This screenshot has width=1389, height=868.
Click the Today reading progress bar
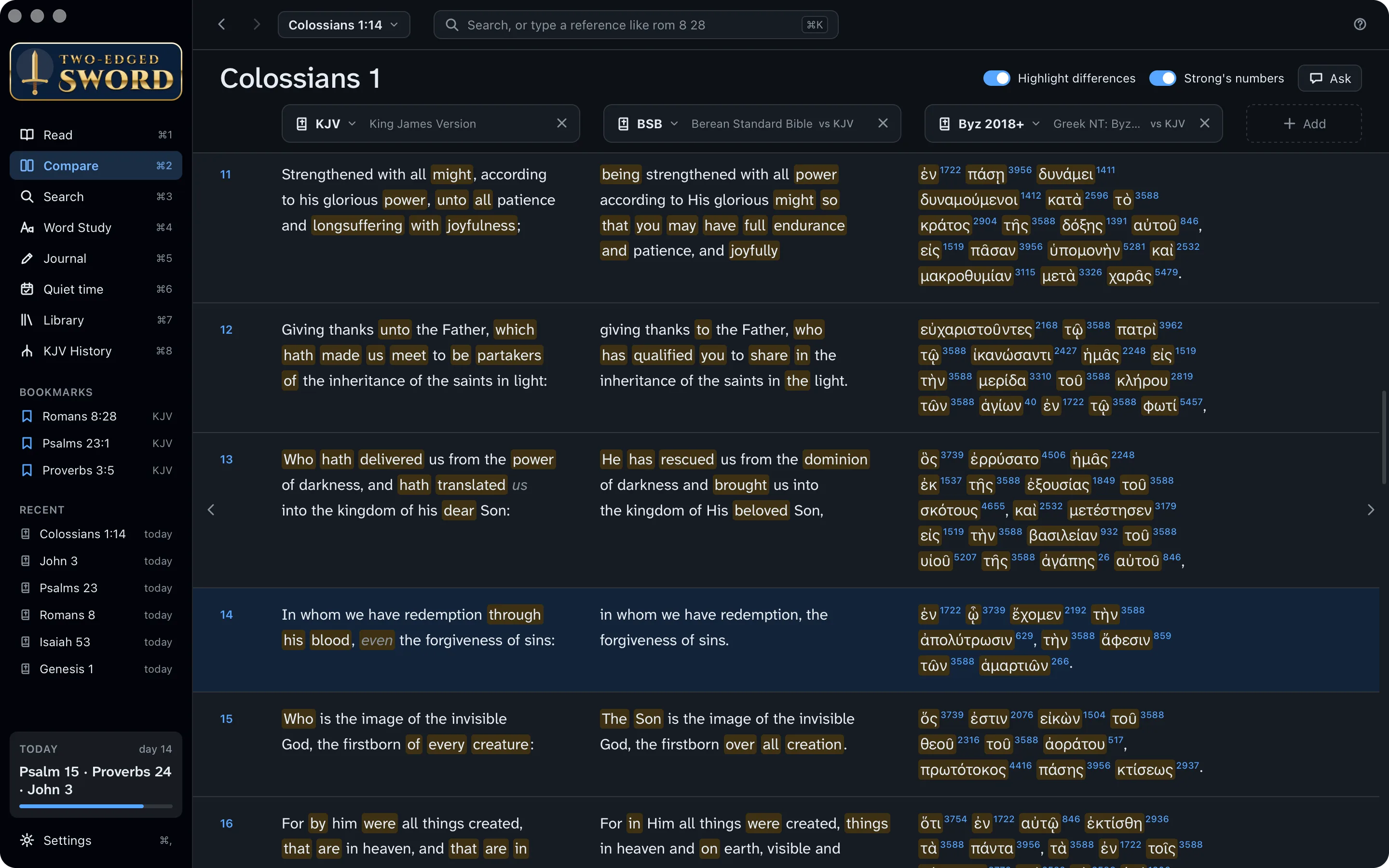tap(96, 806)
